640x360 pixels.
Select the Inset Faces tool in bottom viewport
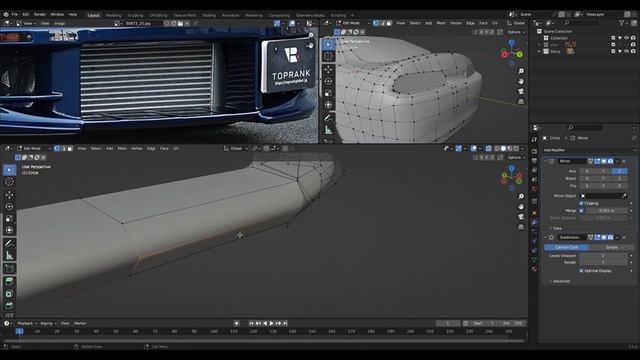pos(9,294)
